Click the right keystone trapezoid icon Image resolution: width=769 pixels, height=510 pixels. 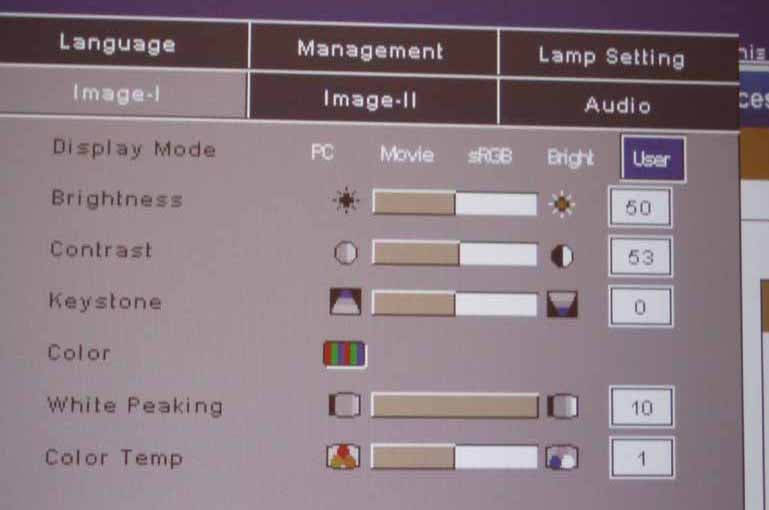click(x=562, y=304)
